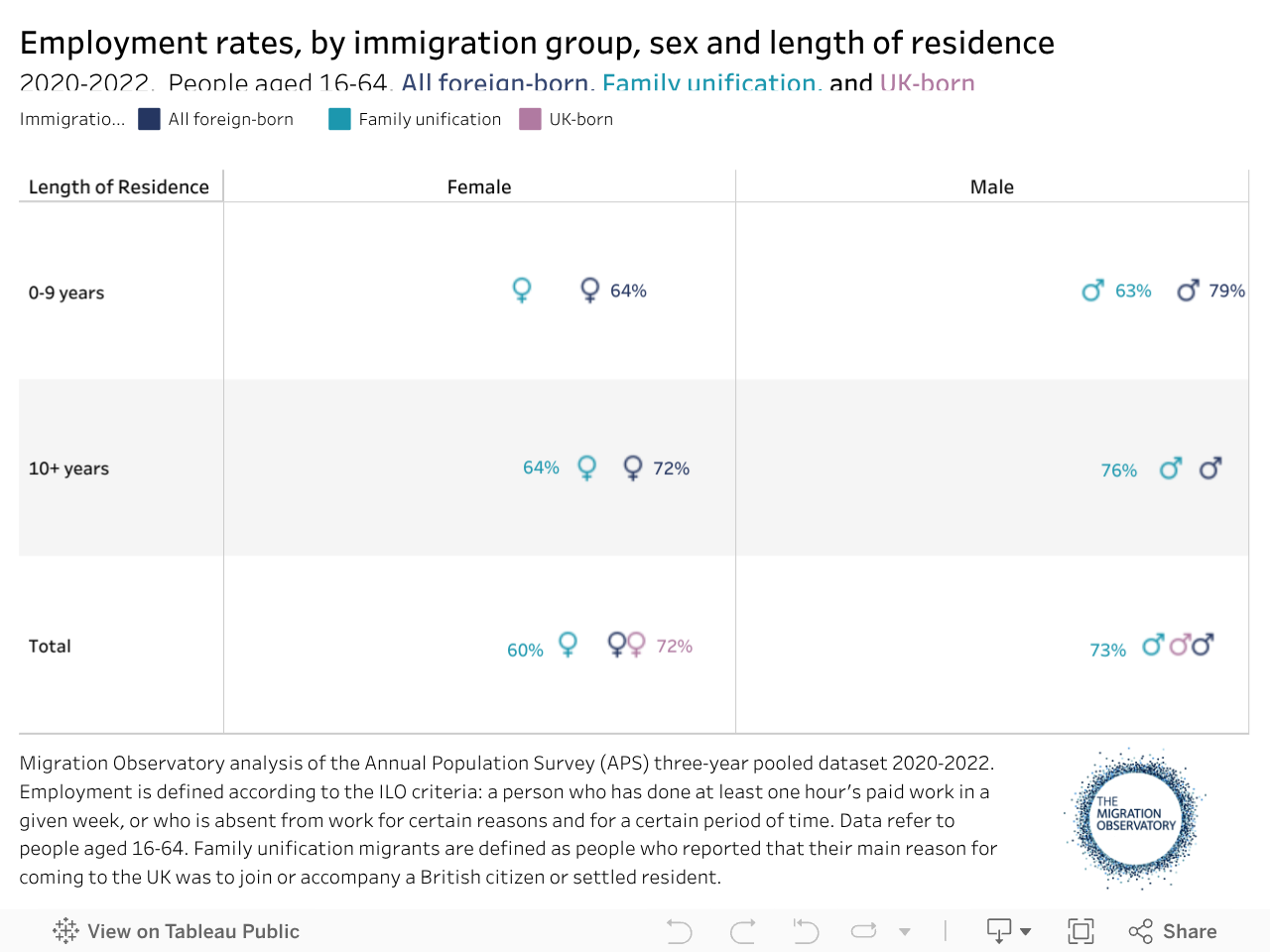The image size is (1270, 952).
Task: Enter full screen mode
Action: pos(1080,931)
